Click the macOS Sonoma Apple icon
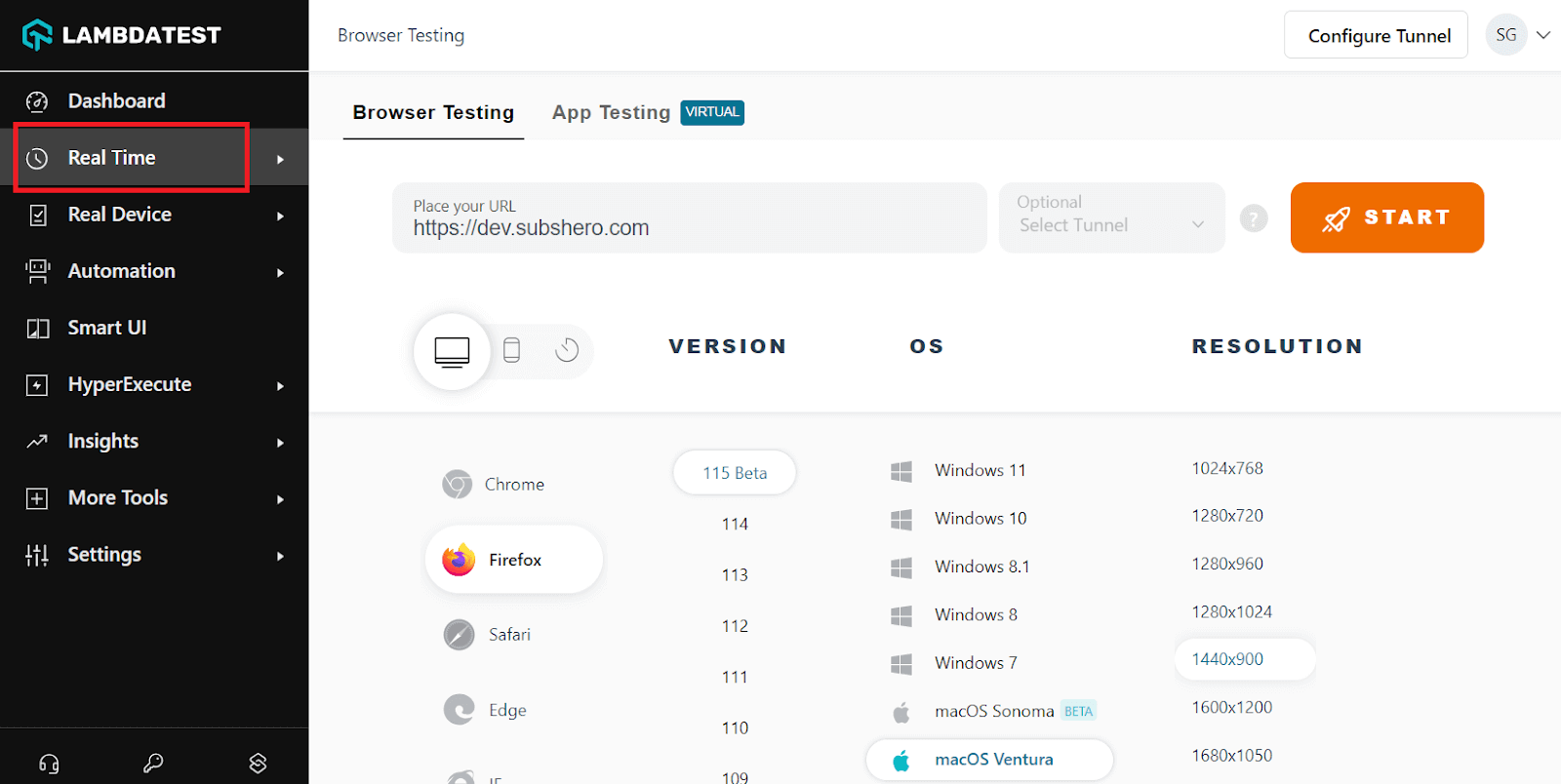Image resolution: width=1561 pixels, height=784 pixels. coord(901,712)
